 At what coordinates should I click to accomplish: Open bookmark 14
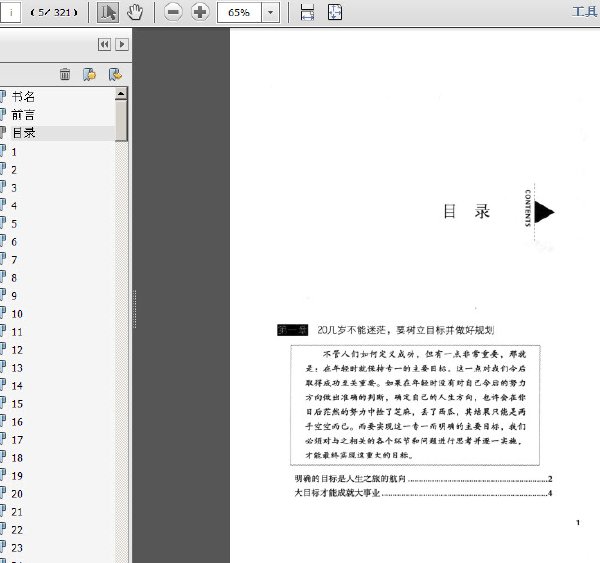click(17, 386)
